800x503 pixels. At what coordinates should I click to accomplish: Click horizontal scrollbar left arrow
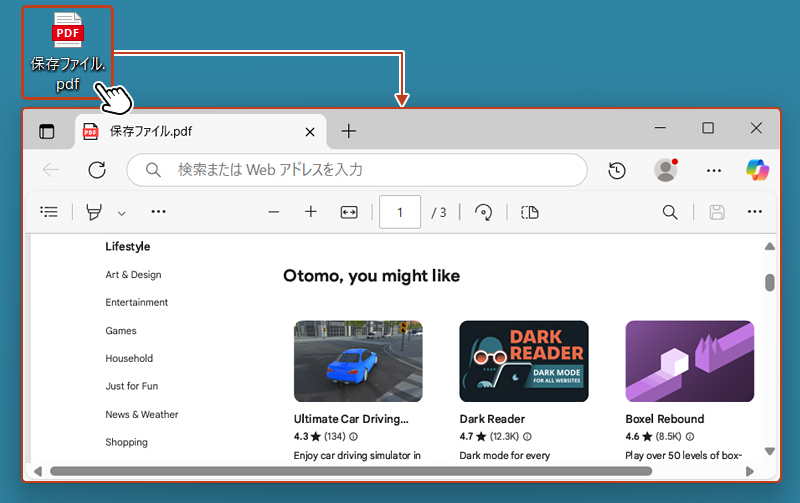(37, 471)
